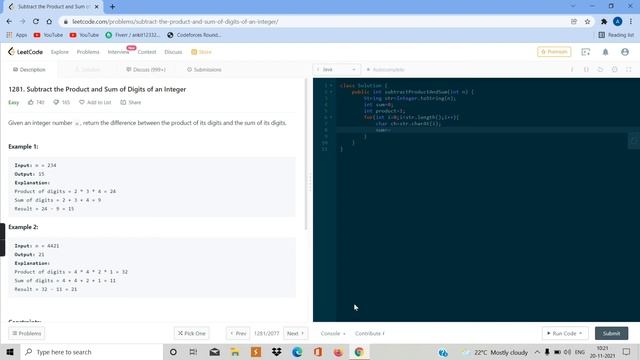Open the Mail app on the taskbar
Image resolution: width=640 pixels, height=360 pixels.
[x=214, y=352]
